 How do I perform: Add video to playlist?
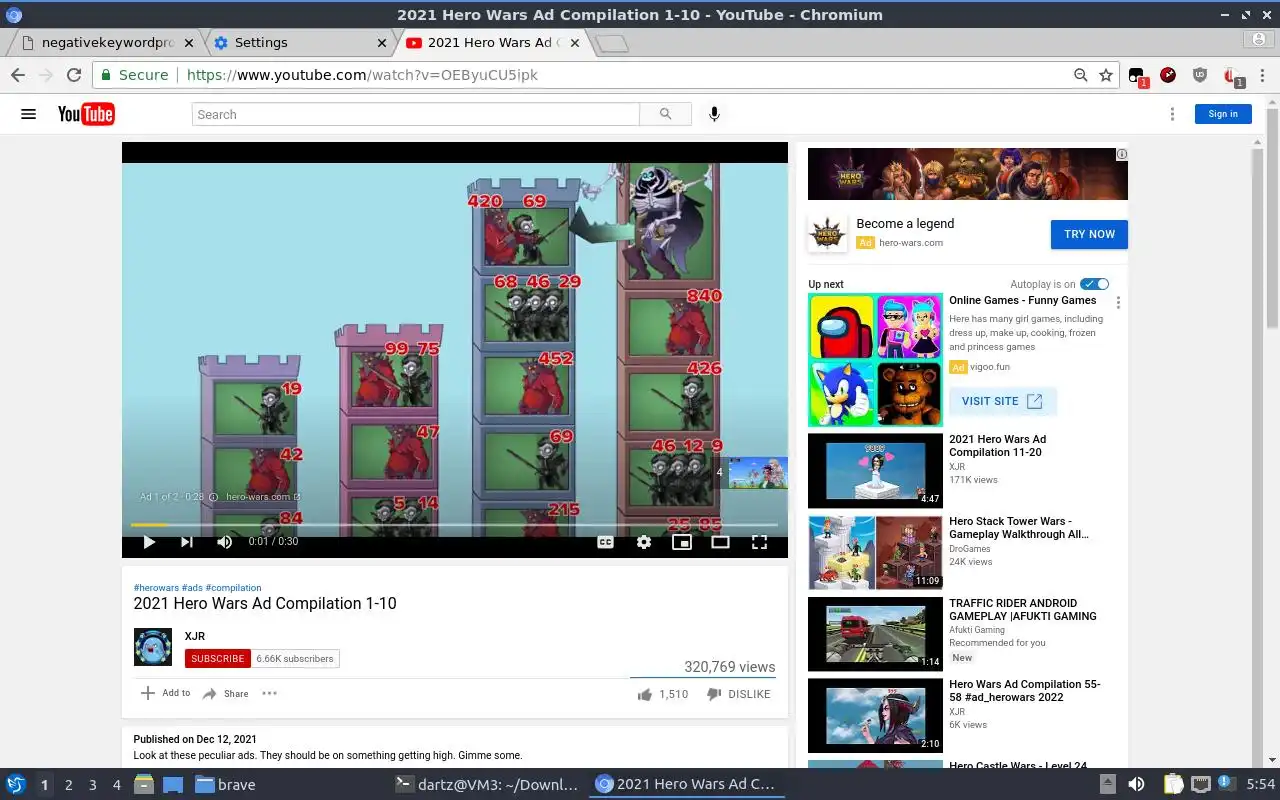[165, 693]
